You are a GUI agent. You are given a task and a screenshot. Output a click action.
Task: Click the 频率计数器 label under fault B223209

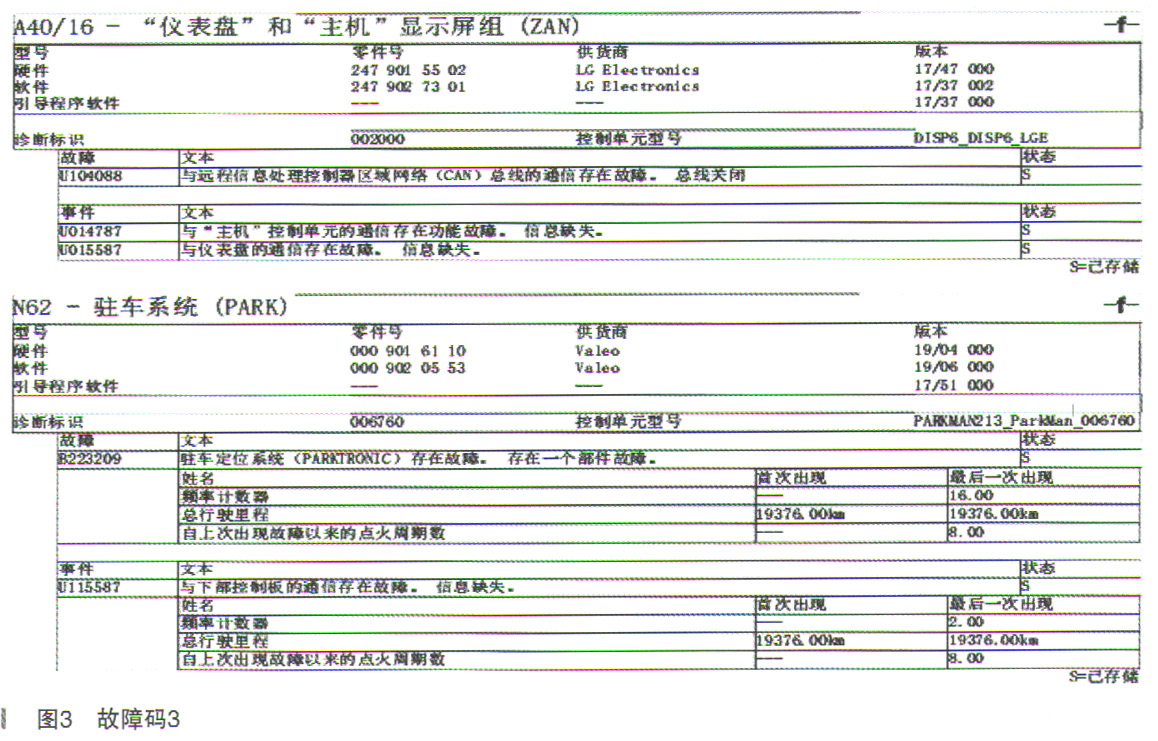[x=225, y=496]
